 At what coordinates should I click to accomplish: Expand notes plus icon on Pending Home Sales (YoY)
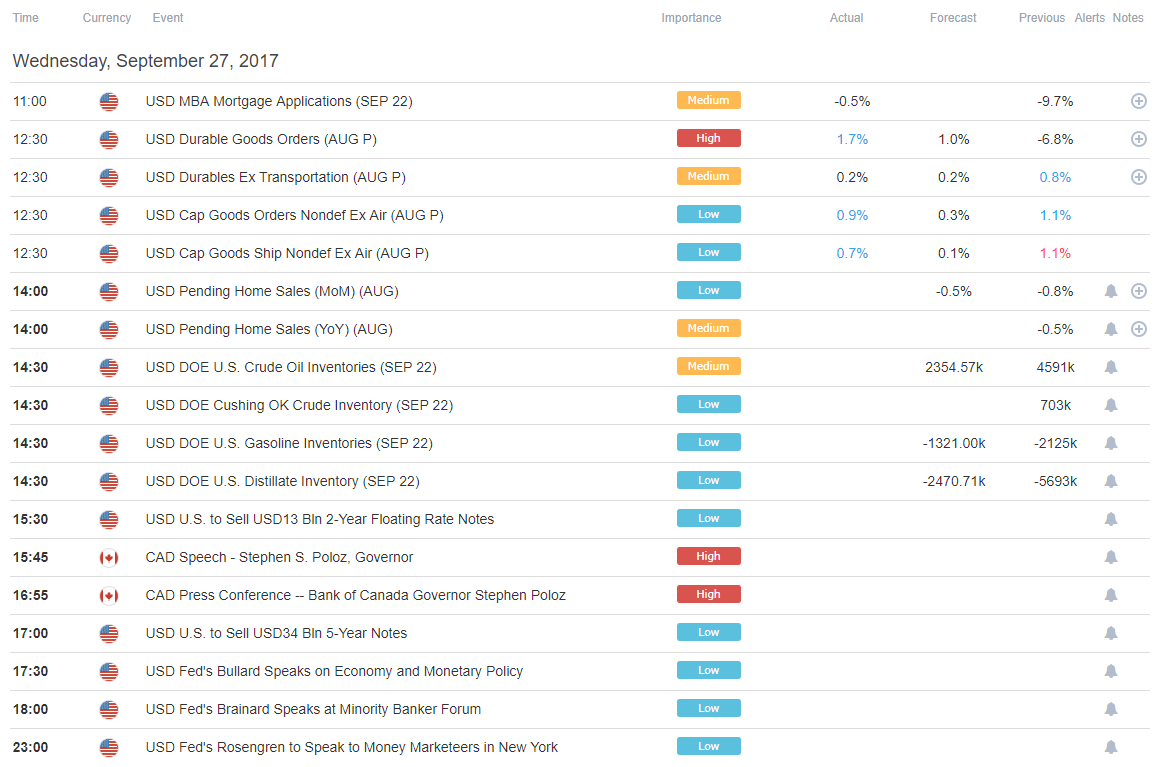[1138, 329]
